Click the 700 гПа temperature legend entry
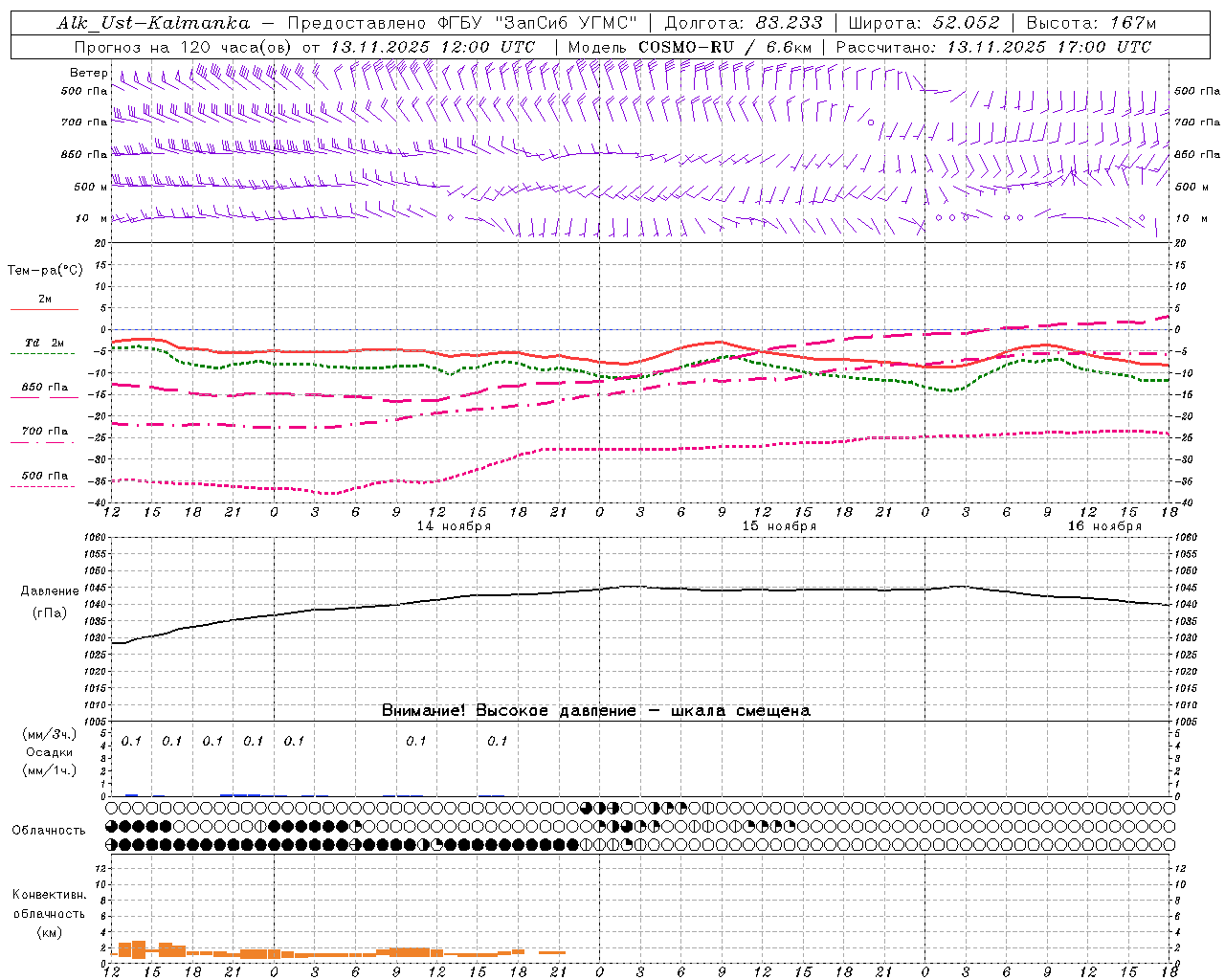Viewport: 1225px width, 980px height. [x=44, y=432]
